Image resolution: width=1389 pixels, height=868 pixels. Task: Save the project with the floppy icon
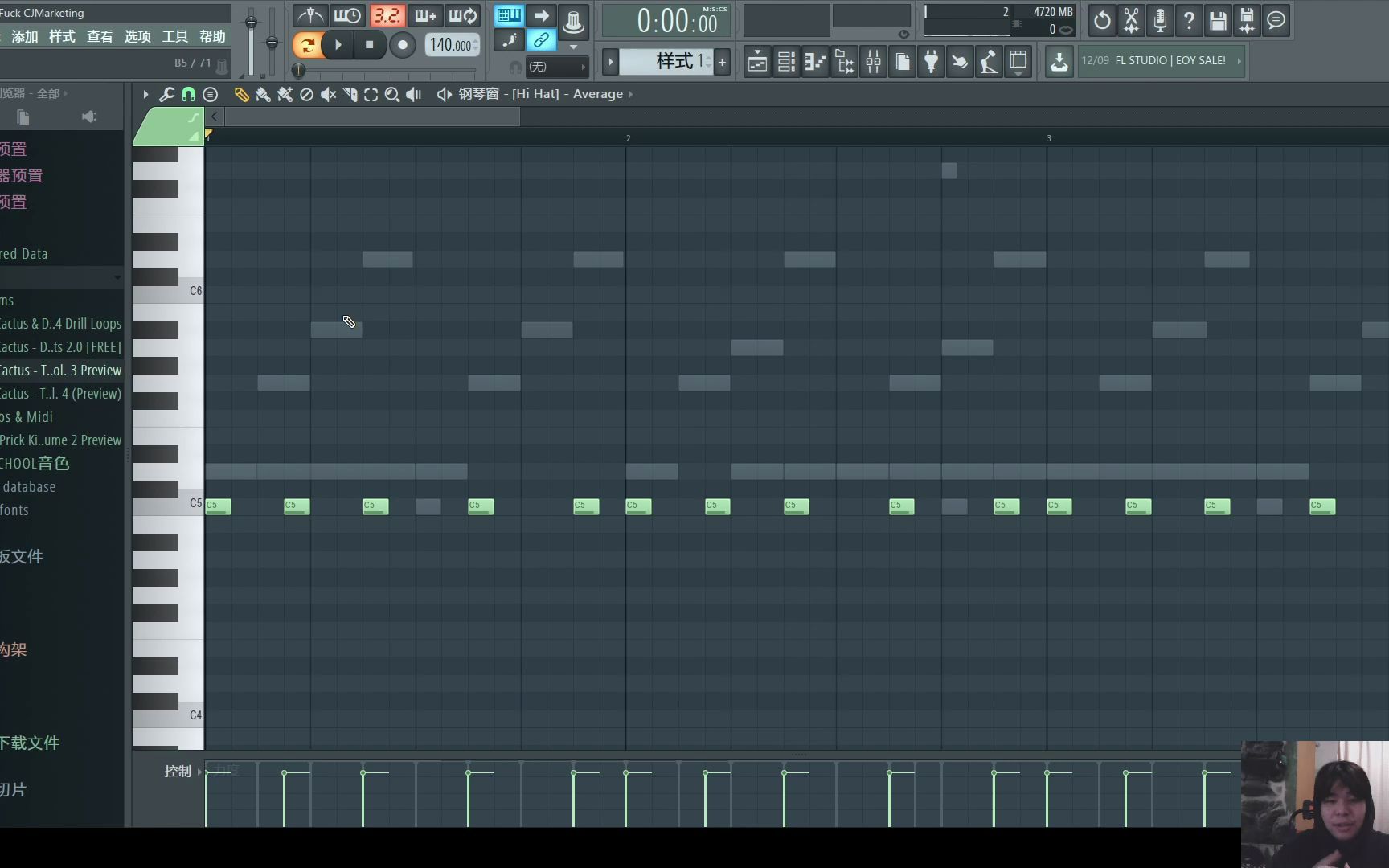1218,20
